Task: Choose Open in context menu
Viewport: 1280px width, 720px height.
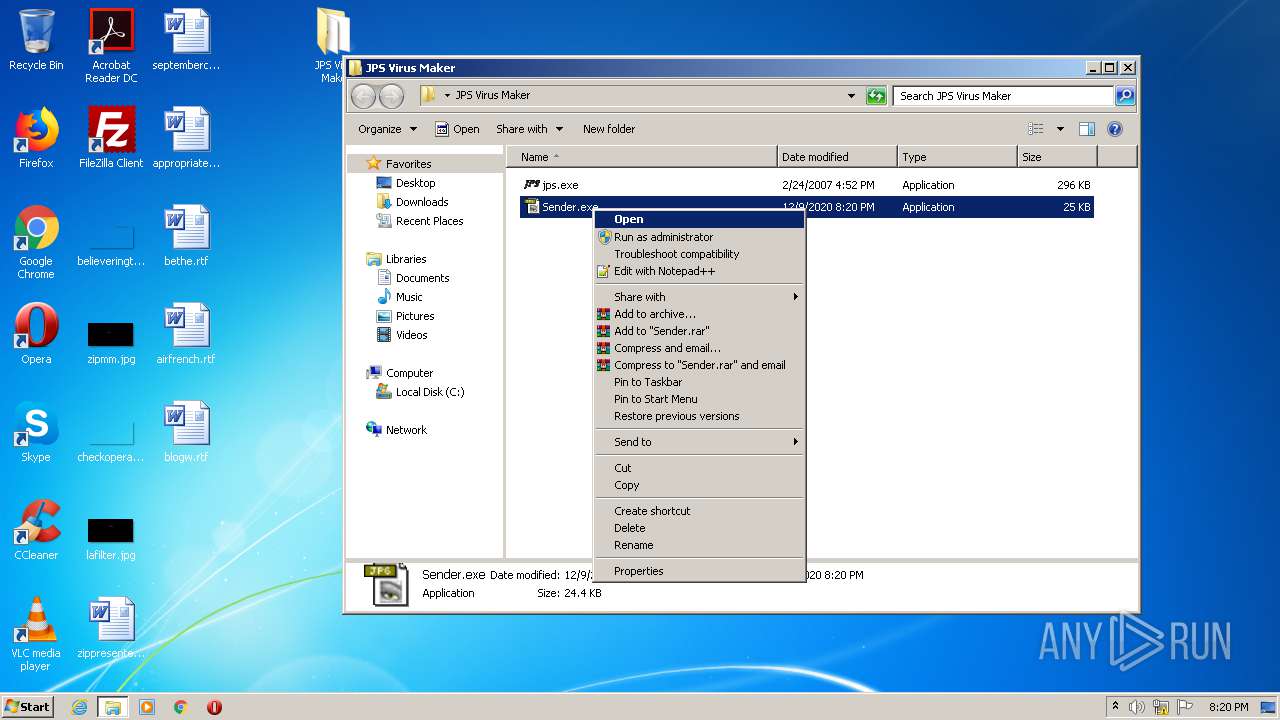Action: 700,219
